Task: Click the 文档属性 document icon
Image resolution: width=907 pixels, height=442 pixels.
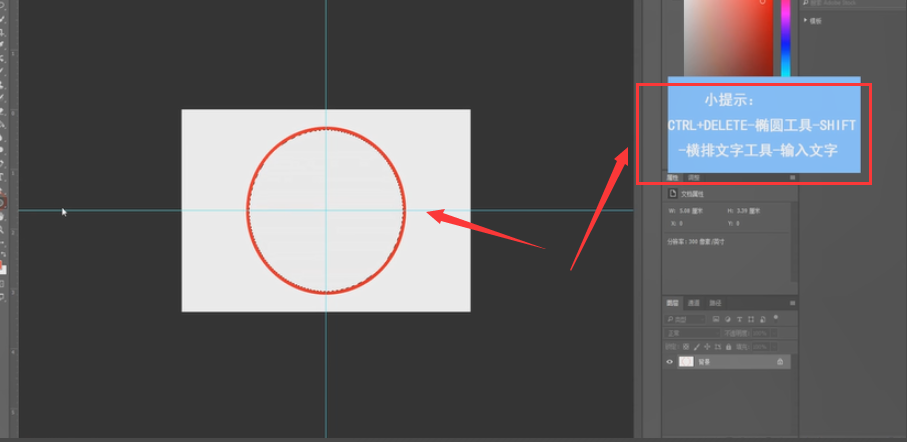Action: coord(673,194)
